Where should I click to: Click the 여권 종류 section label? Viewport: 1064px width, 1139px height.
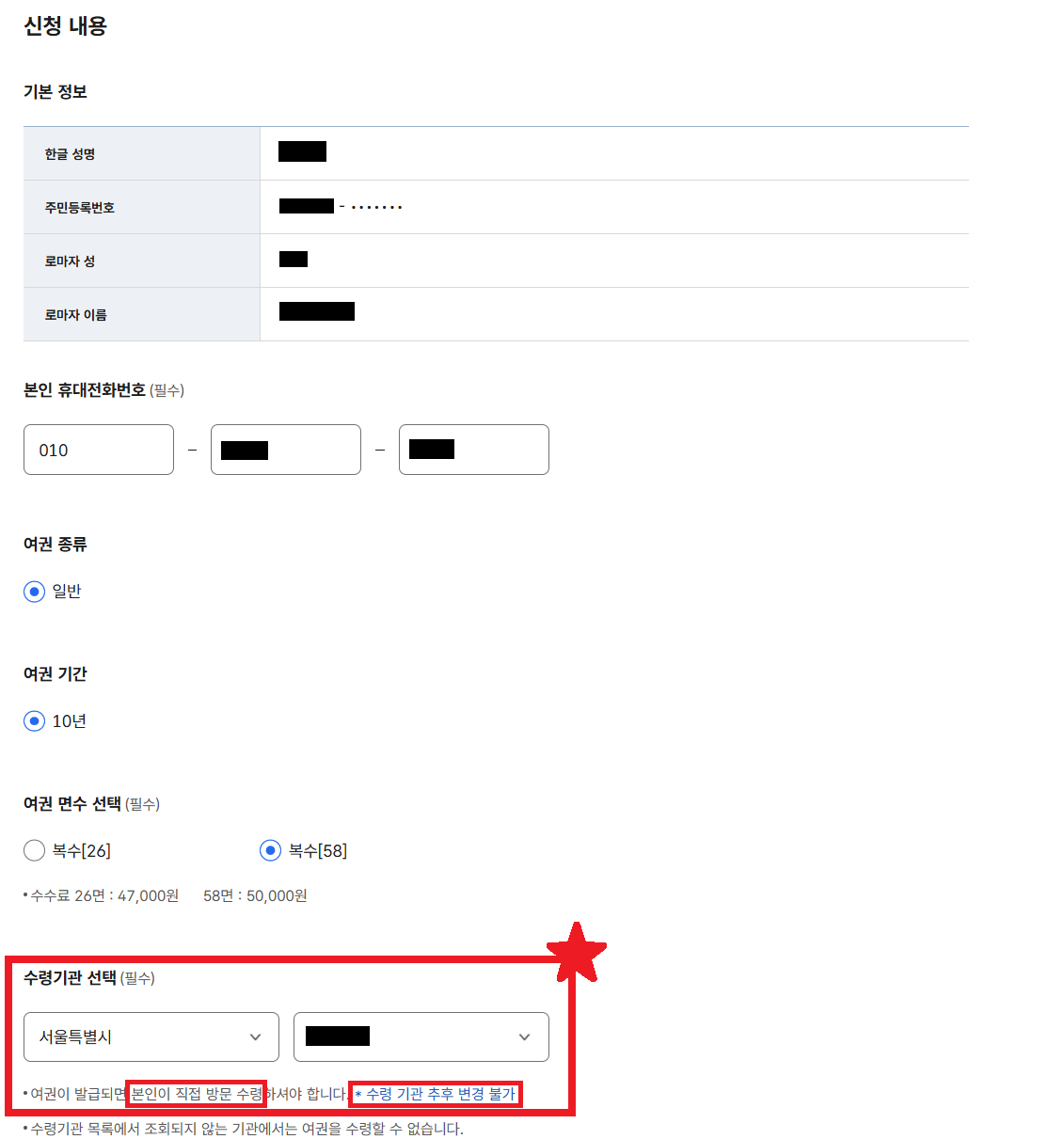click(56, 544)
